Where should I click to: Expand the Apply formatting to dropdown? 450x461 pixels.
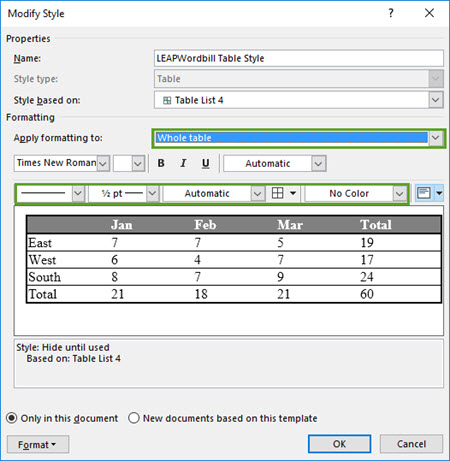coord(436,138)
